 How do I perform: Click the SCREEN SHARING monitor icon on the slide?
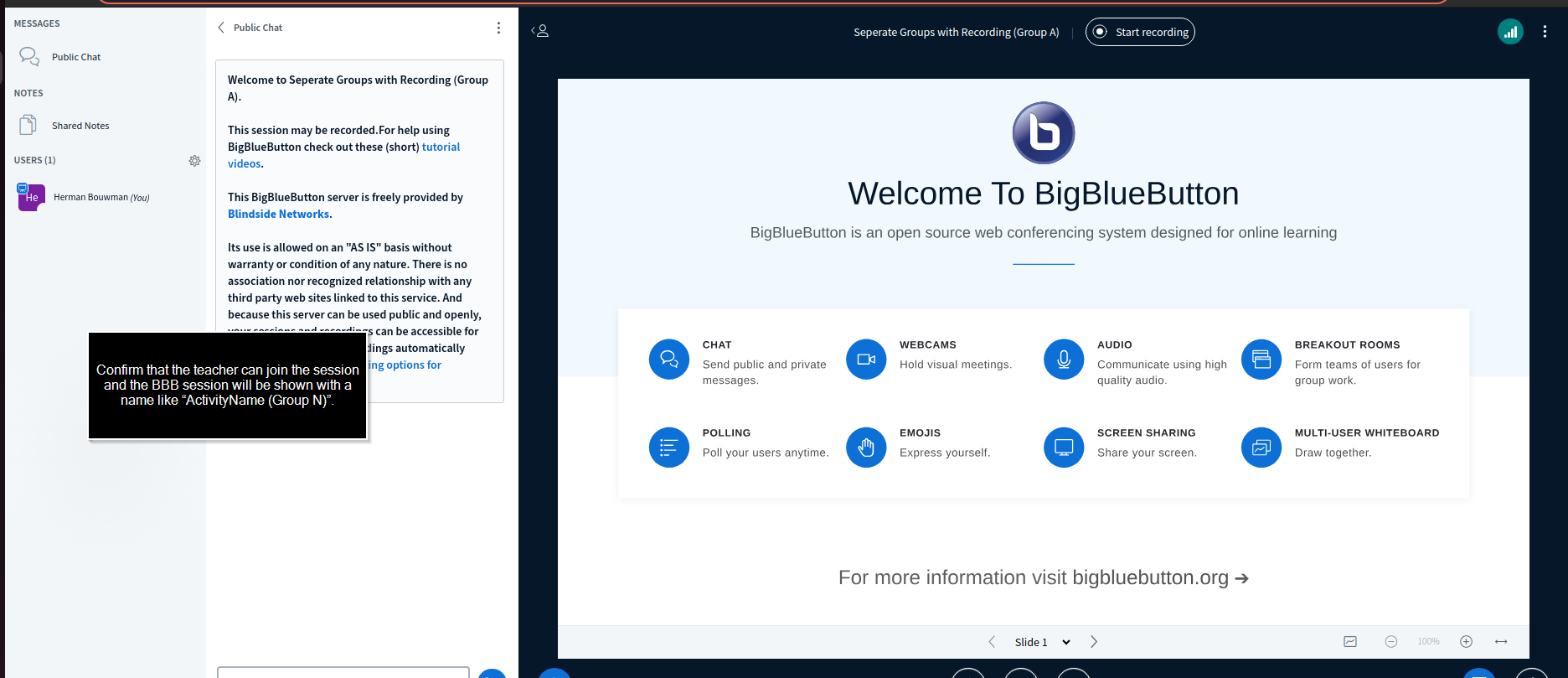coord(1064,448)
